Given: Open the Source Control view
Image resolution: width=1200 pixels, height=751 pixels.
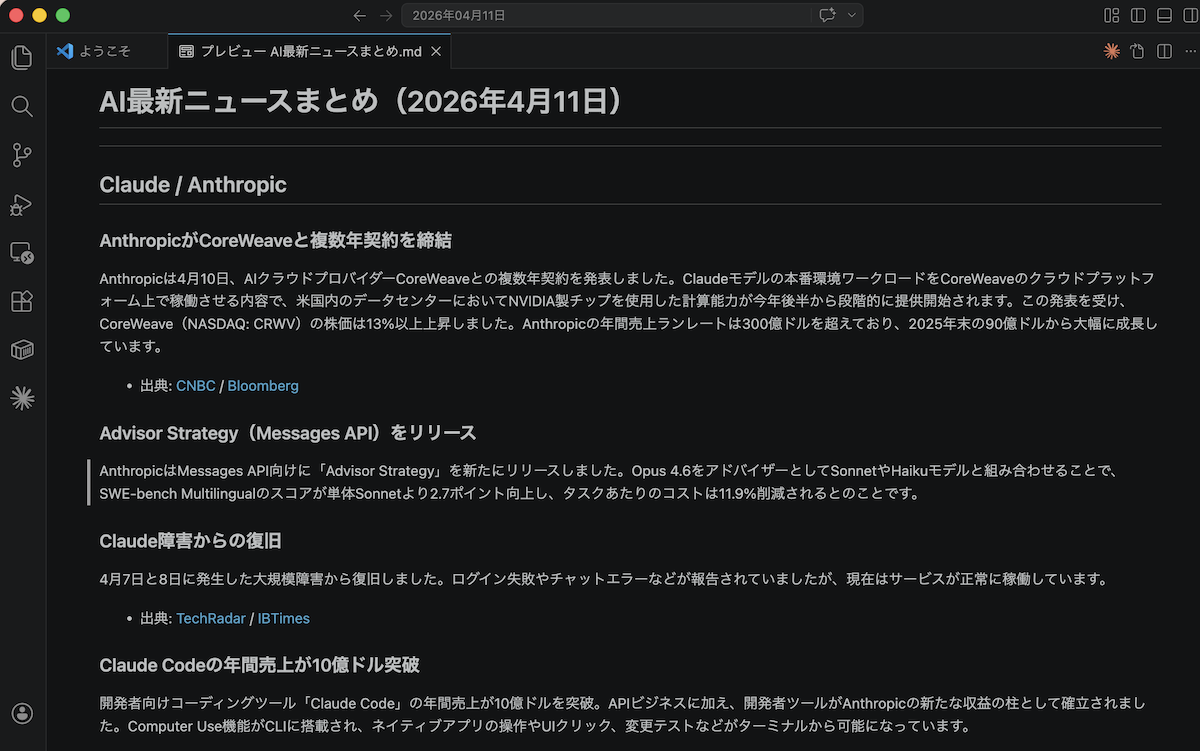Looking at the screenshot, I should click(x=22, y=155).
